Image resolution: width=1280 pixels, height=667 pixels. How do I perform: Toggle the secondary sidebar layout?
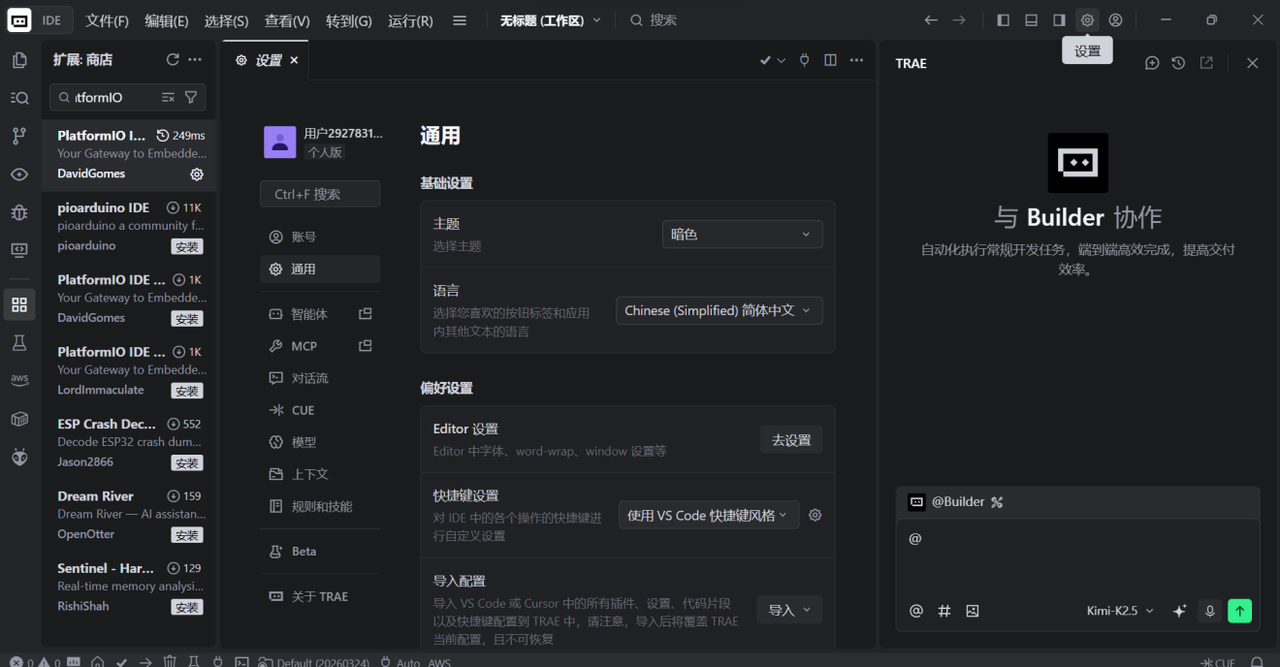(x=1059, y=20)
